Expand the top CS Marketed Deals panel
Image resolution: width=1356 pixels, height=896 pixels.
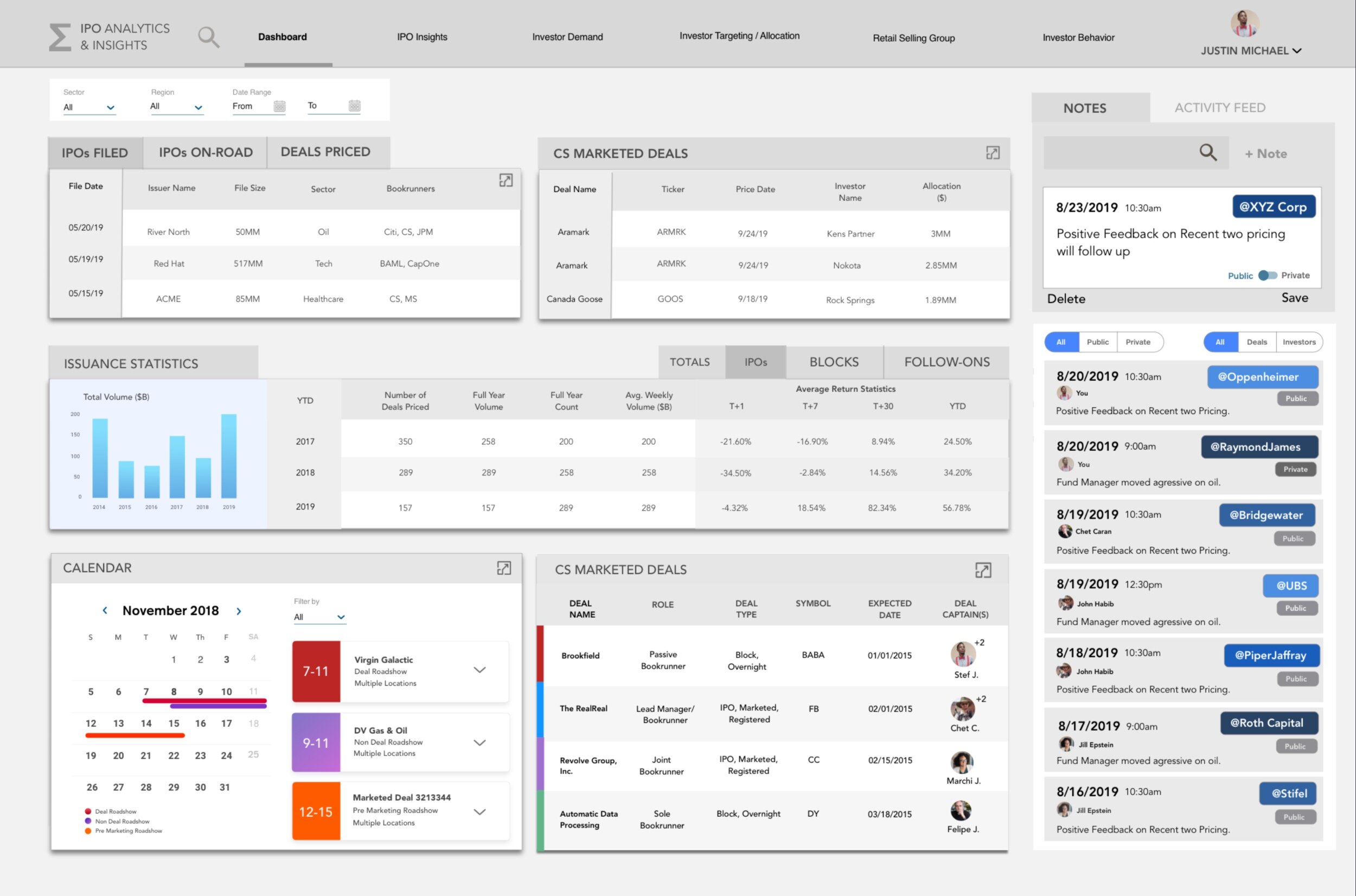pyautogui.click(x=993, y=152)
